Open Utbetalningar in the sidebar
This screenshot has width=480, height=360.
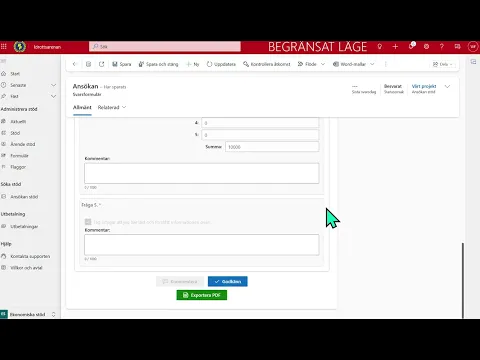click(24, 227)
